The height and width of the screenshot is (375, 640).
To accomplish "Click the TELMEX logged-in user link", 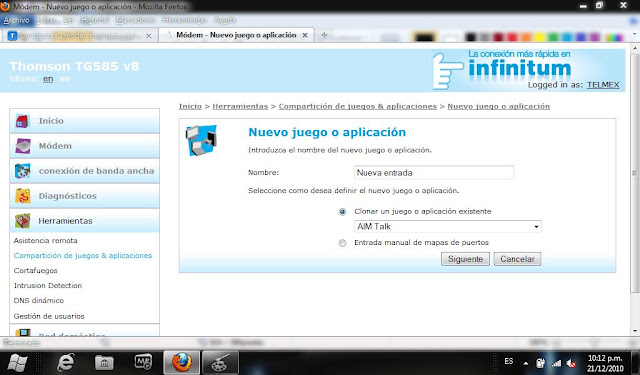I will (603, 85).
